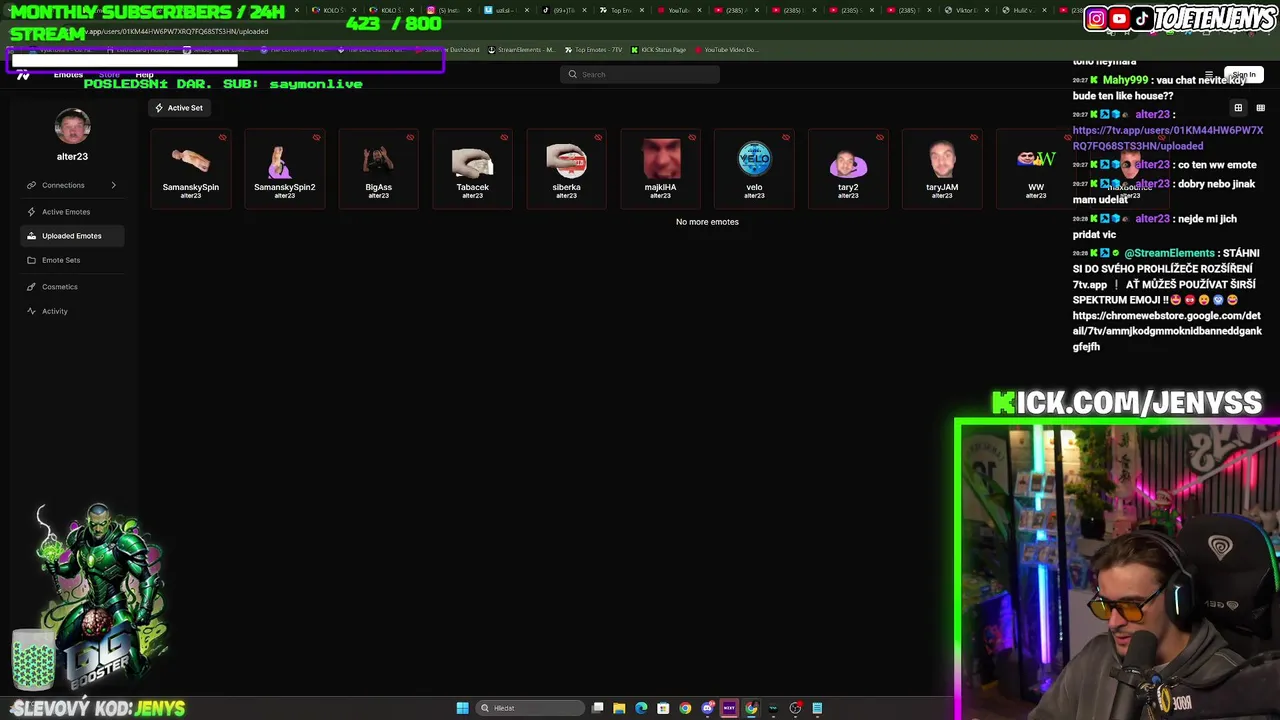This screenshot has height=720, width=1280.
Task: Open the Emotes nav tab
Action: tap(68, 75)
